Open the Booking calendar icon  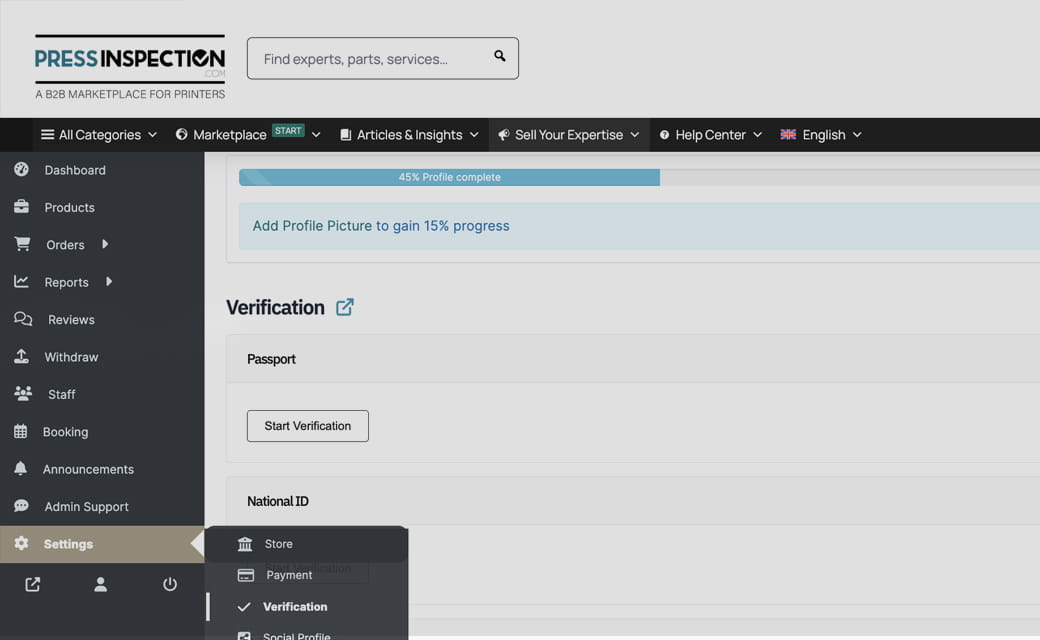pyautogui.click(x=22, y=431)
